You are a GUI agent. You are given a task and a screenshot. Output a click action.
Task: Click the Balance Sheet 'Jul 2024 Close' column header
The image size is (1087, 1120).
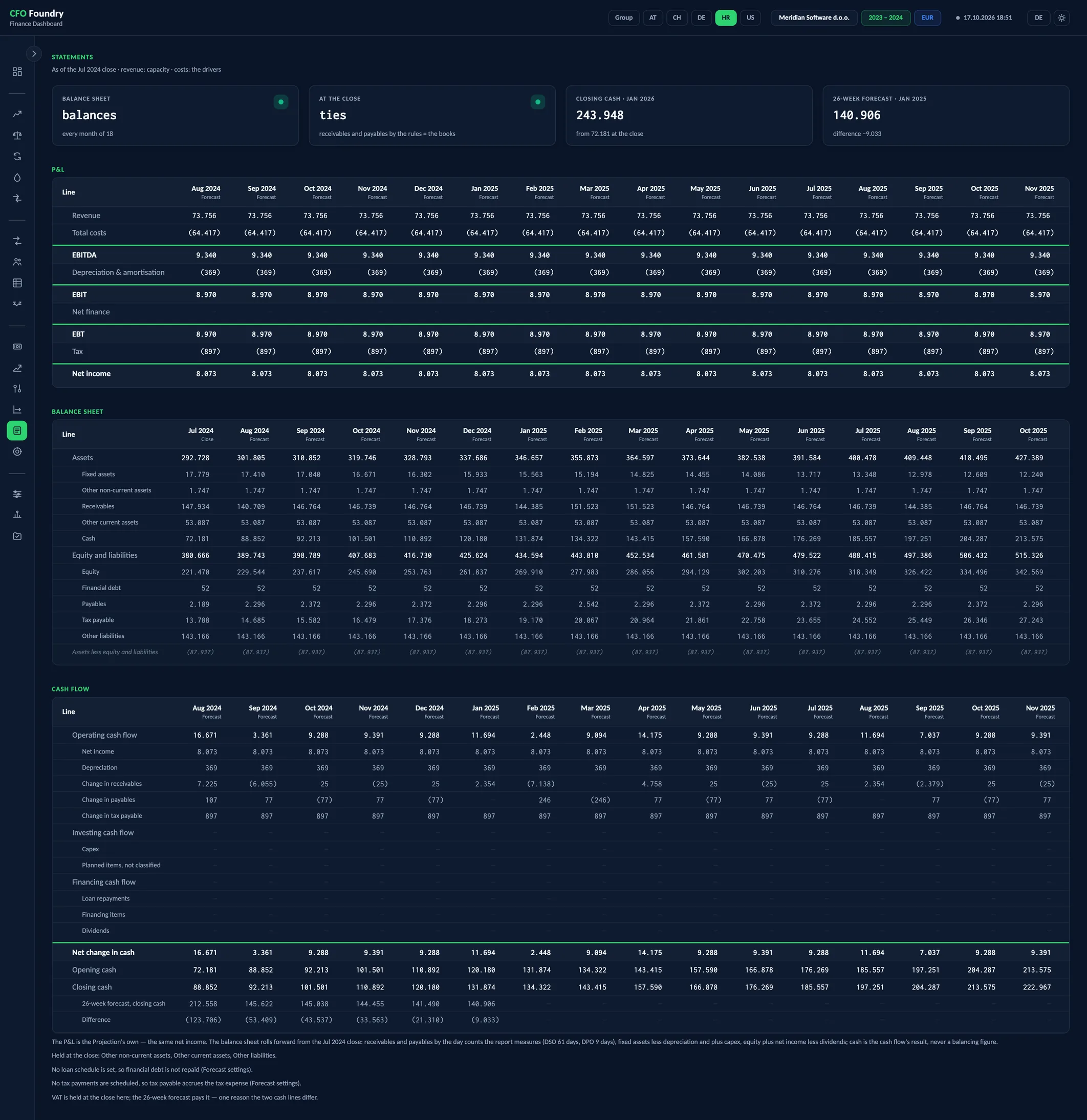pyautogui.click(x=201, y=434)
